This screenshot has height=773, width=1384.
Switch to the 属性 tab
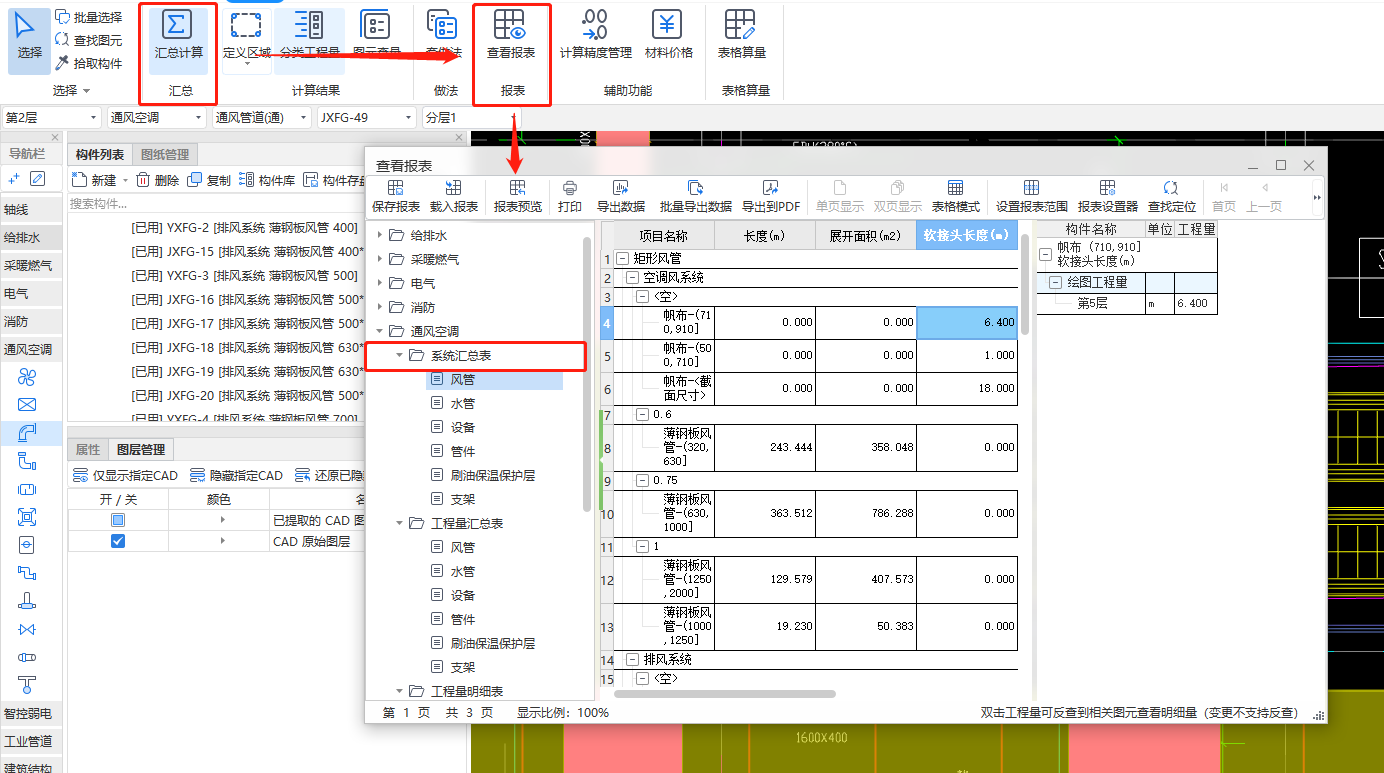point(88,450)
